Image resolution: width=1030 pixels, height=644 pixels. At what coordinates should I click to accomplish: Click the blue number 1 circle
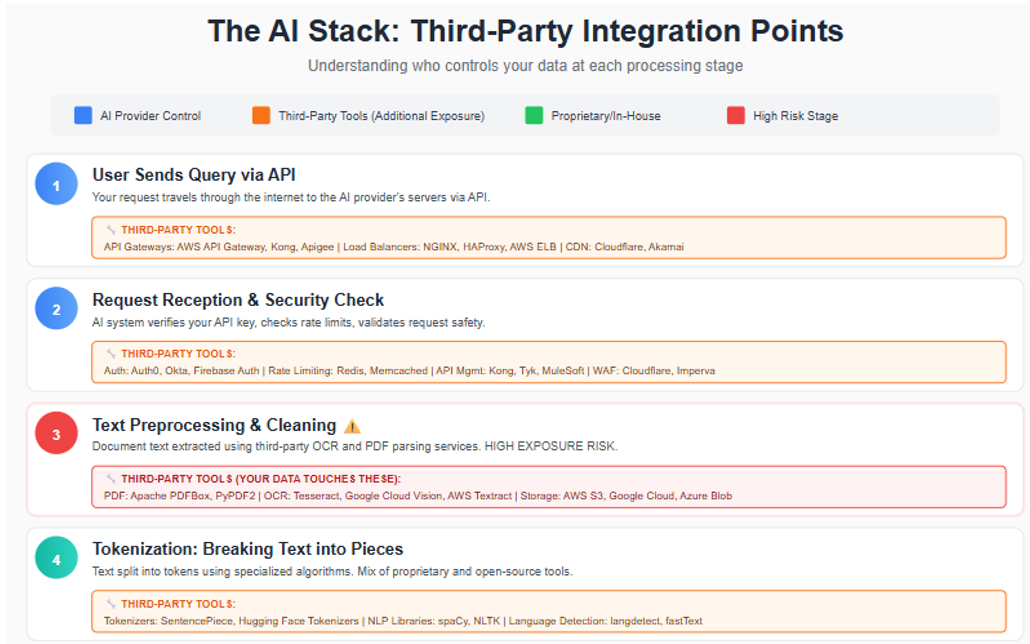pos(56,185)
